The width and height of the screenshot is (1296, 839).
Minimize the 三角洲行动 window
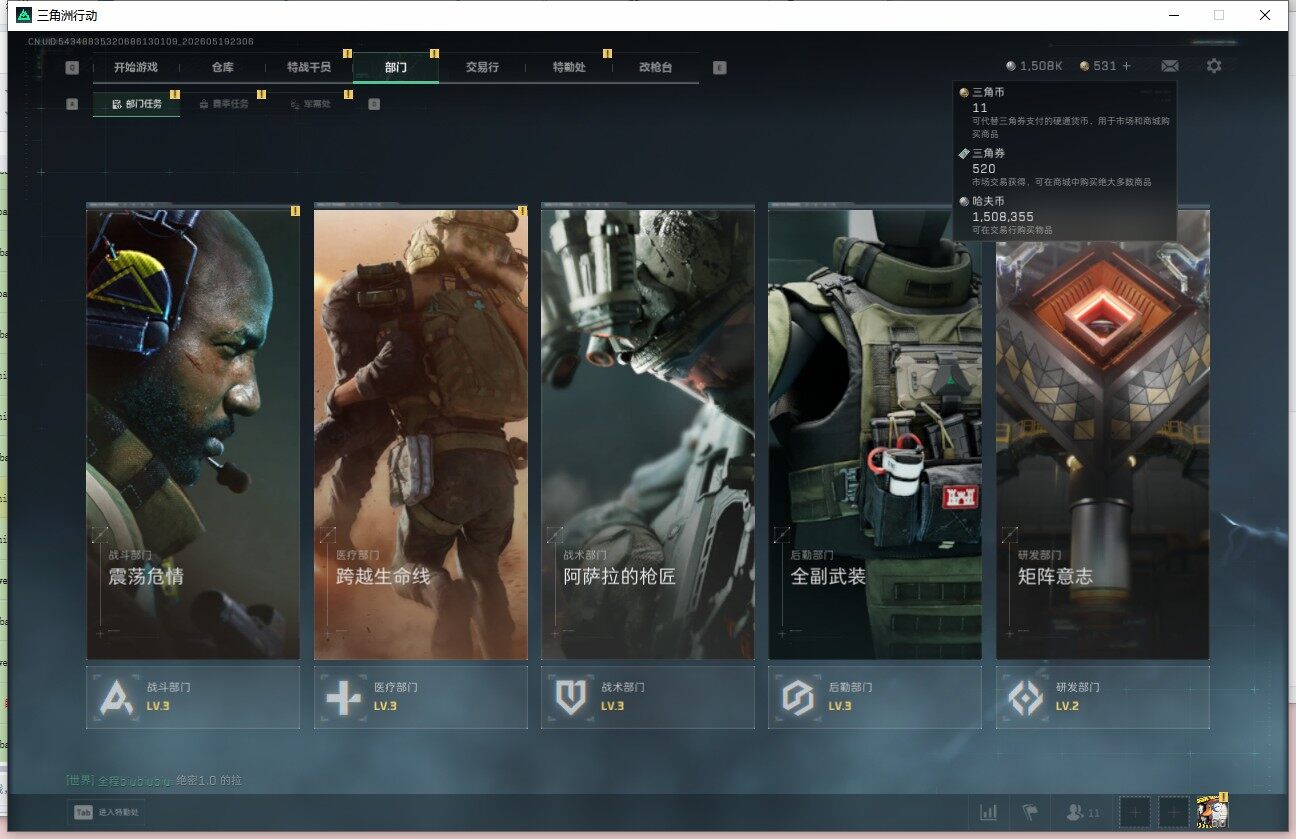(1173, 15)
